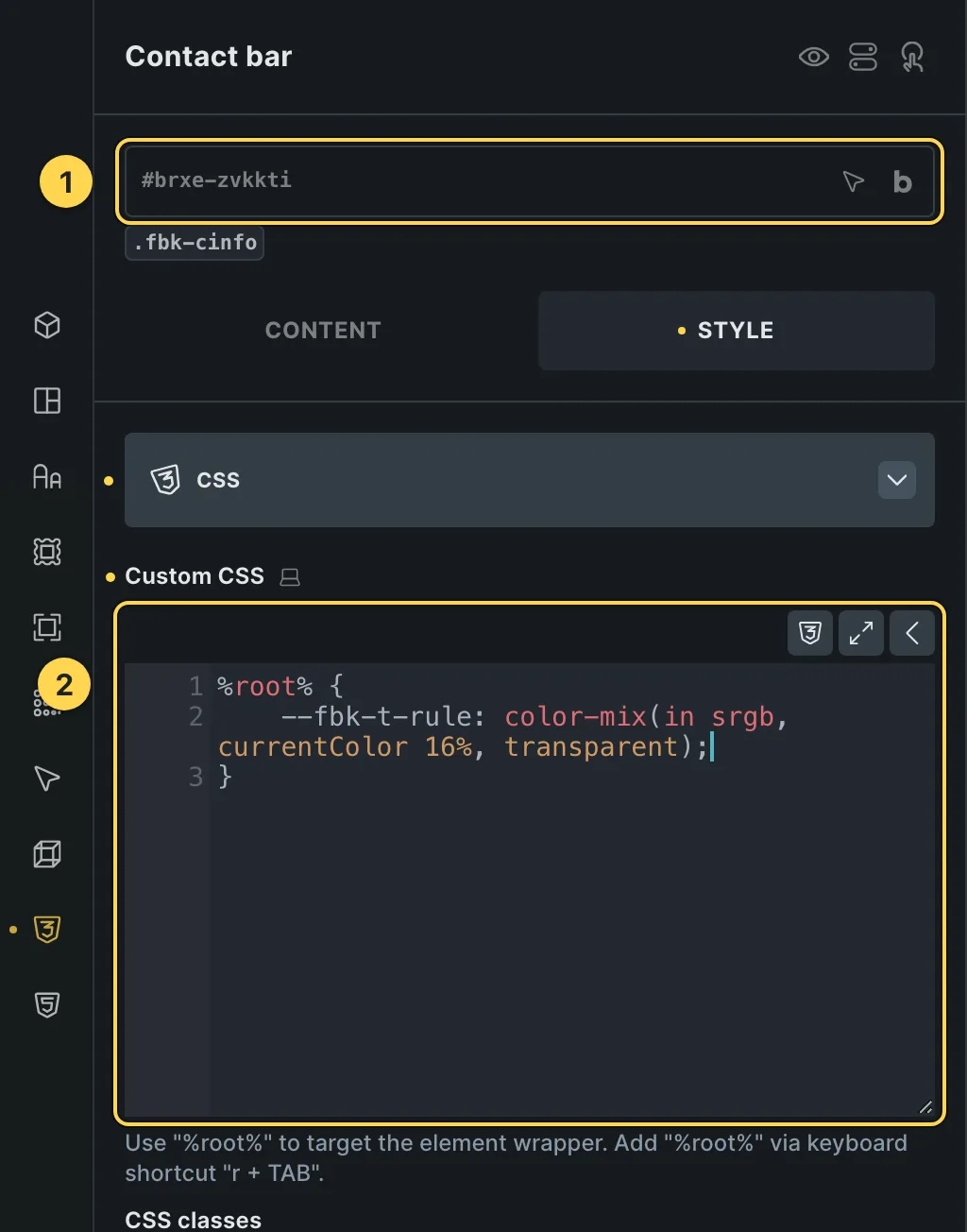Click the Custom CSS label

tap(195, 576)
